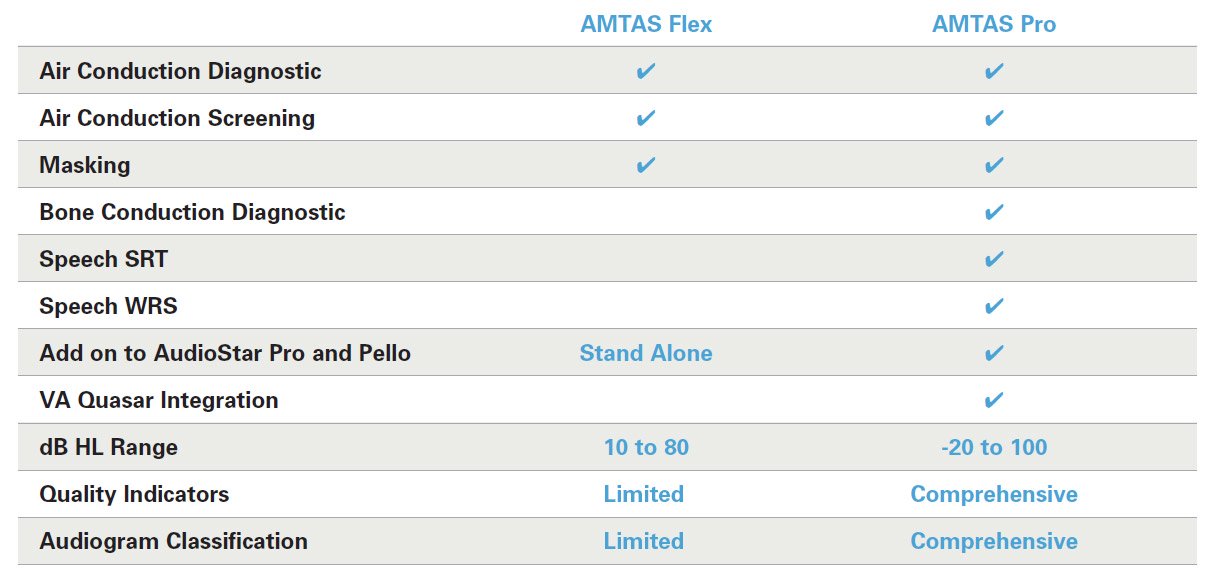Viewport: 1213px width, 577px height.
Task: Click AMTAS Flex Air Conduction Screening checkmark
Action: (646, 118)
